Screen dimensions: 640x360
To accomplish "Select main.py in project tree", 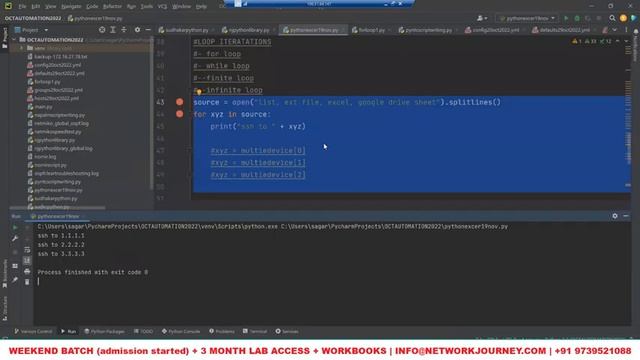I will pos(43,107).
